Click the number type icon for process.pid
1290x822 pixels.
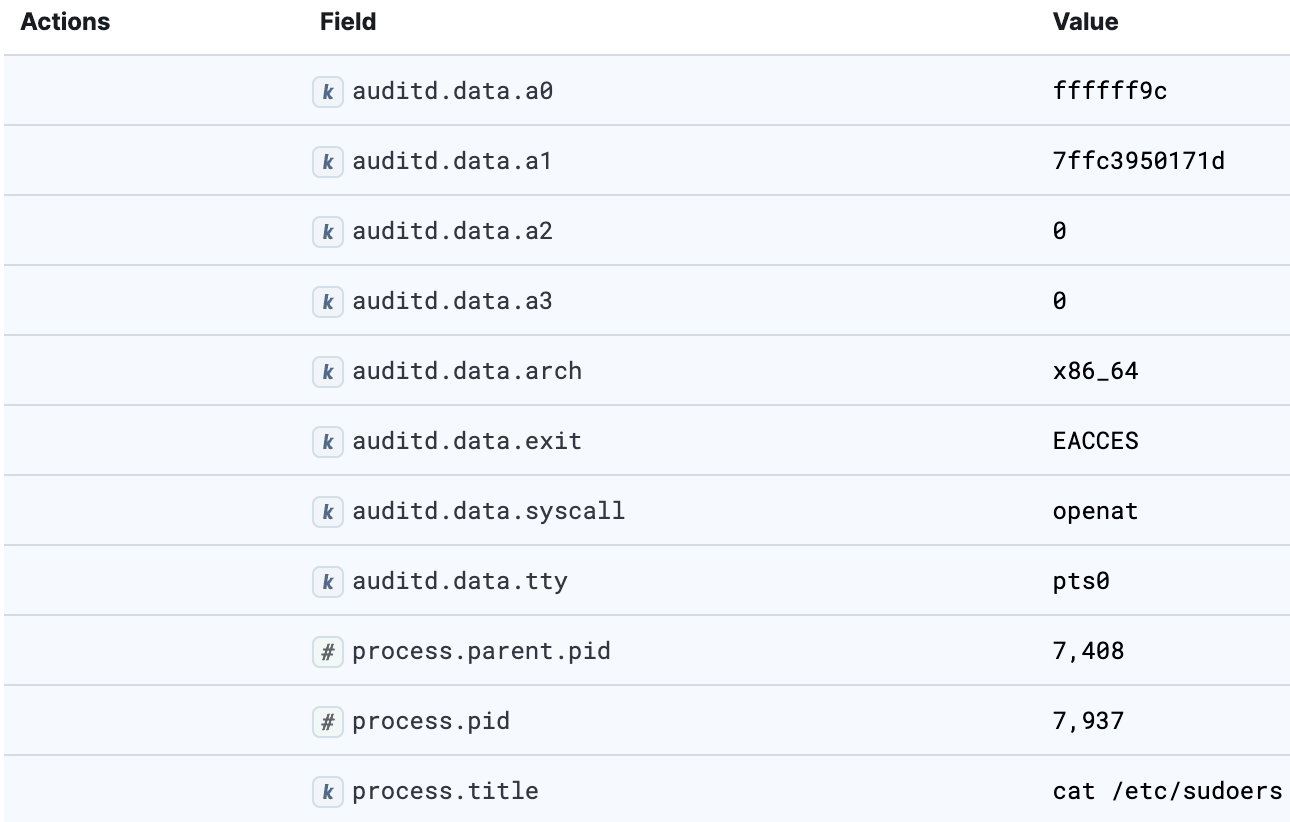click(328, 721)
